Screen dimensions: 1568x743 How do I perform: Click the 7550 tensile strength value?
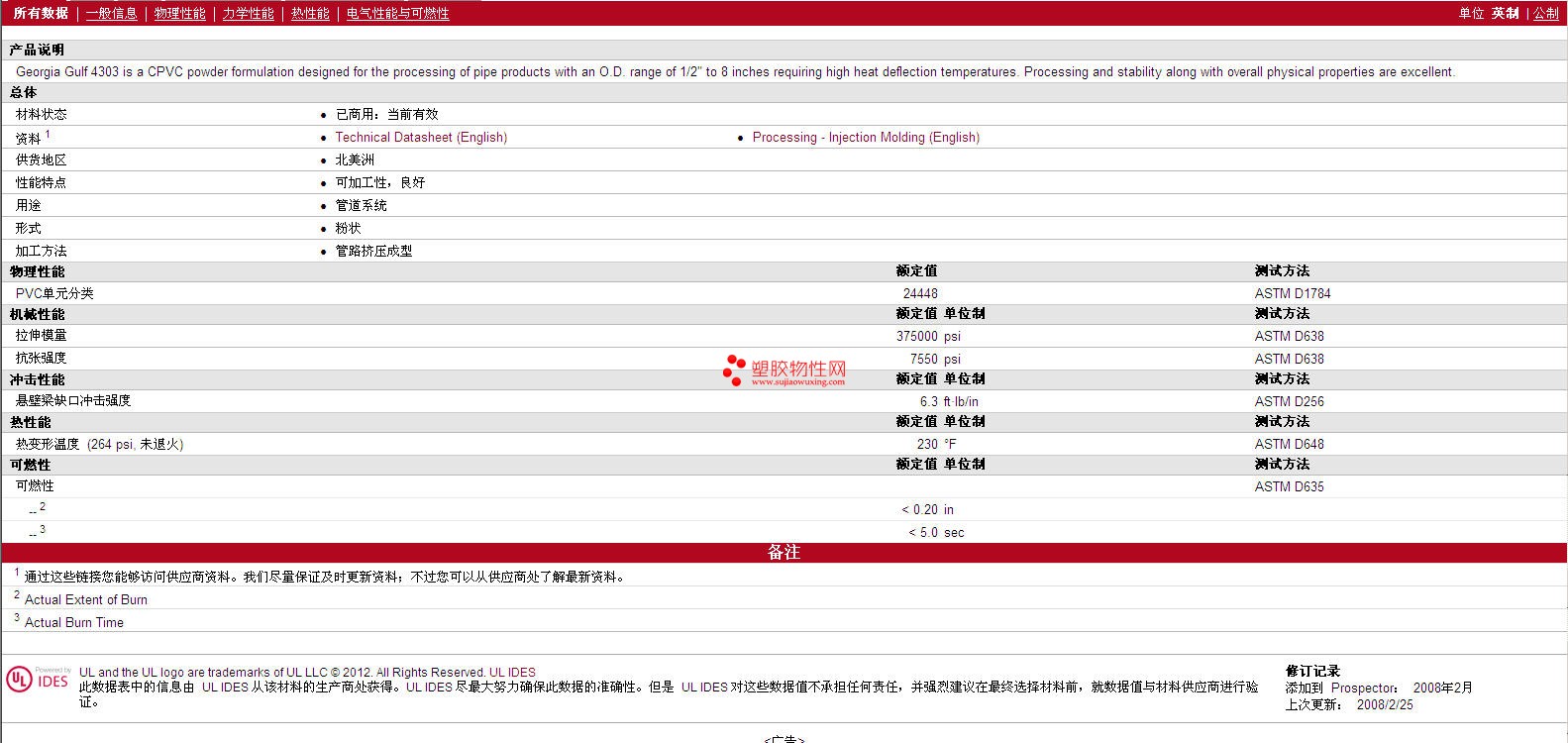tap(924, 359)
